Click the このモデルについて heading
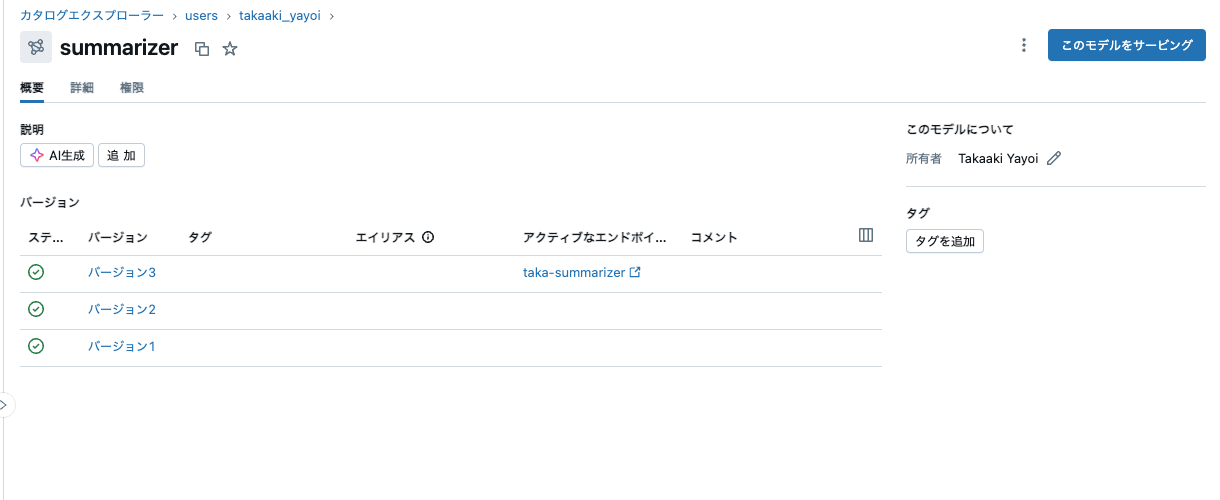The width and height of the screenshot is (1220, 500). click(960, 129)
